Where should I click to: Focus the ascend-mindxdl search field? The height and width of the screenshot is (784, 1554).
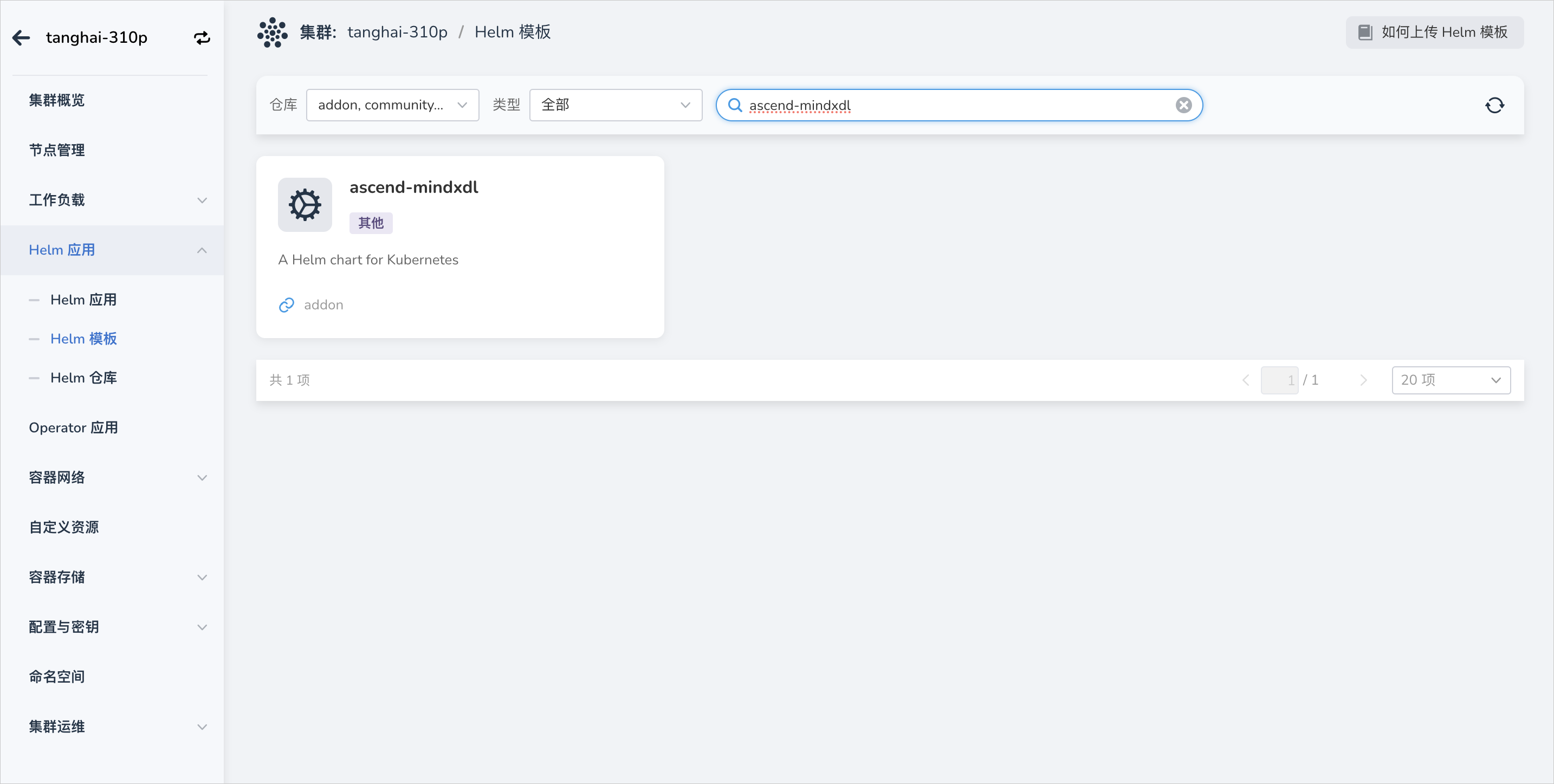coord(959,105)
